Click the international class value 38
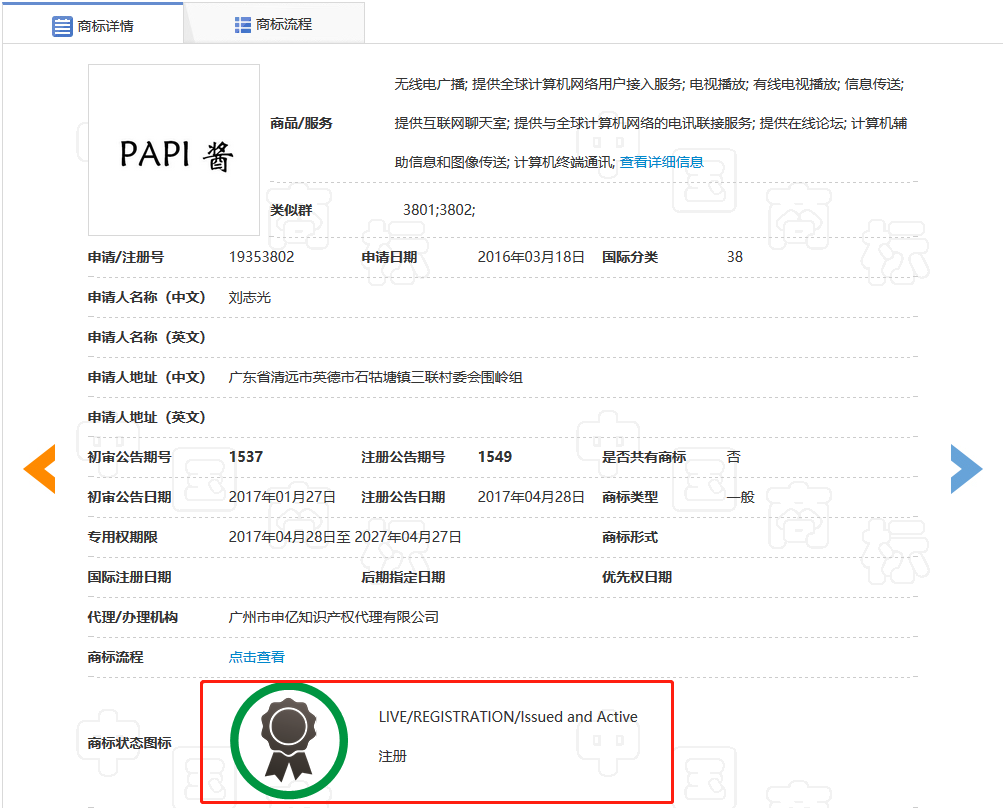Screen dimensions: 1003x808 (x=734, y=257)
